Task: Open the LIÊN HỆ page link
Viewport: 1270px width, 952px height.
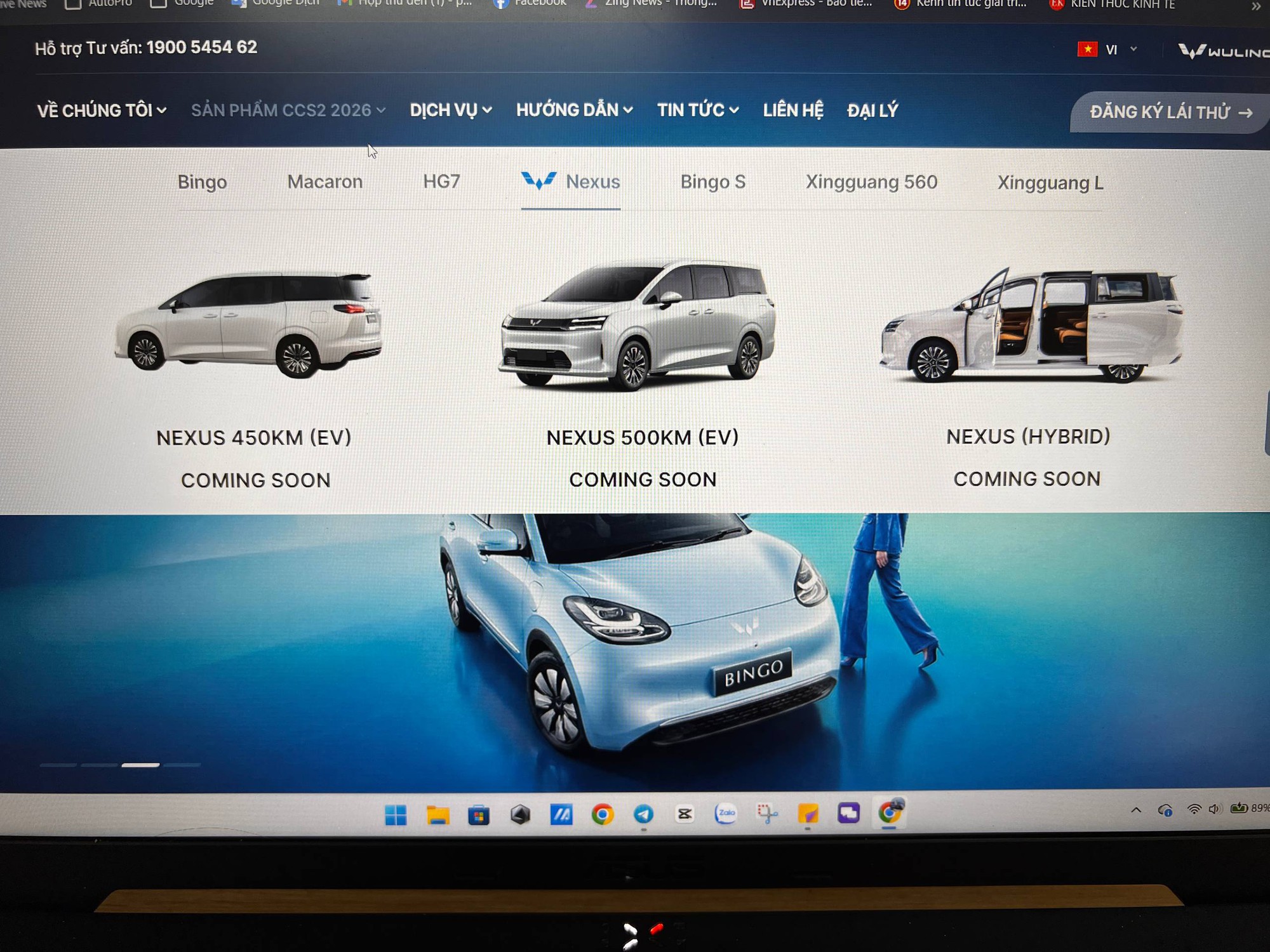Action: pyautogui.click(x=793, y=110)
